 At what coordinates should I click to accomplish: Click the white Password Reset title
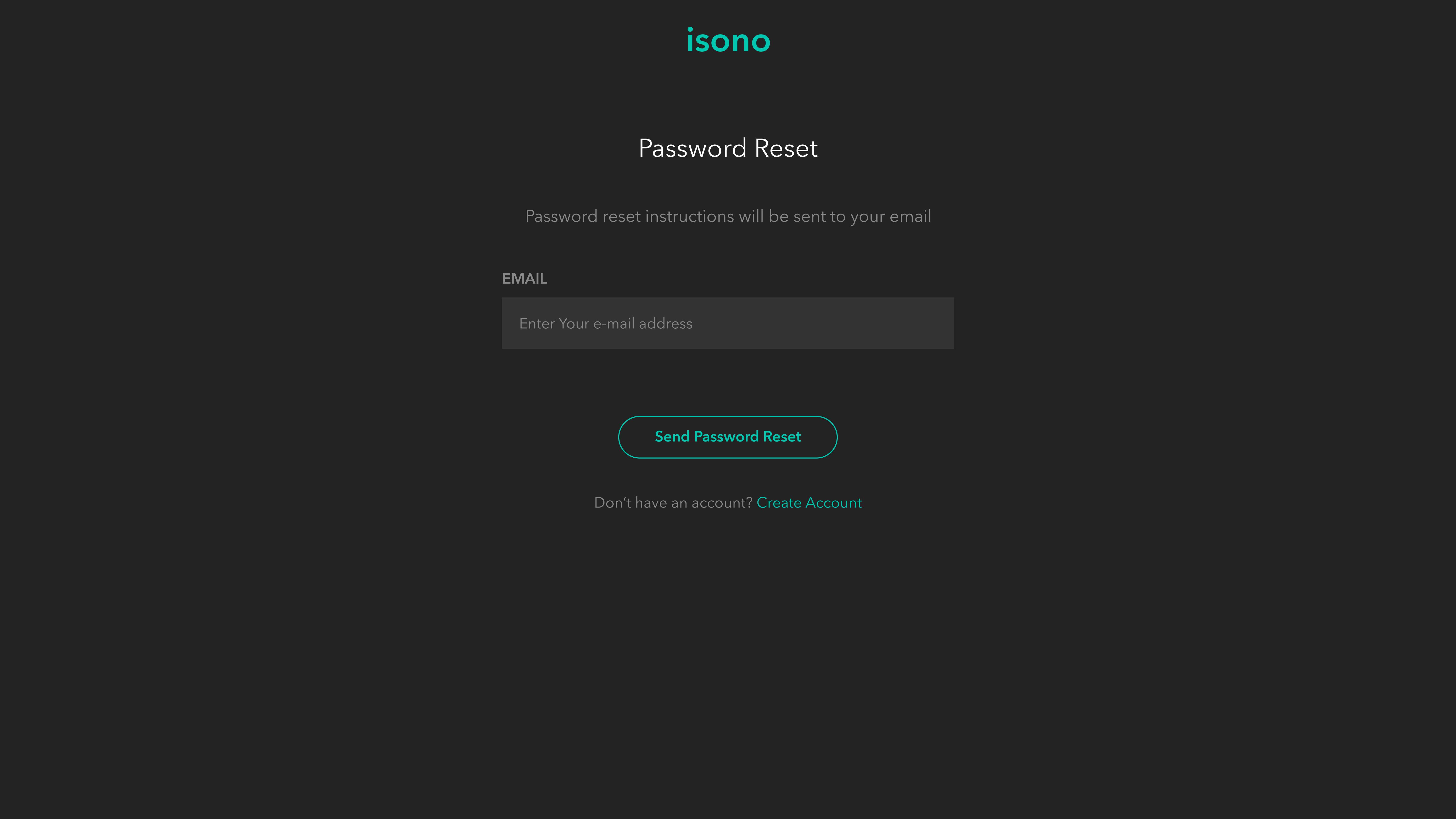[x=727, y=148]
